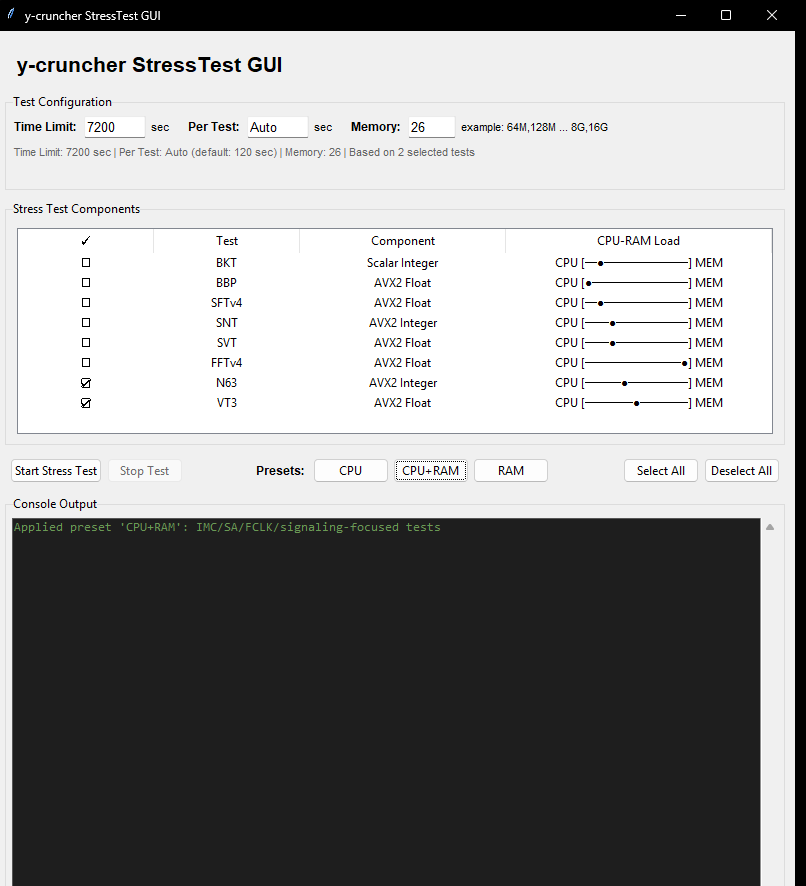
Task: Focus the Time Limit input field
Action: click(115, 127)
